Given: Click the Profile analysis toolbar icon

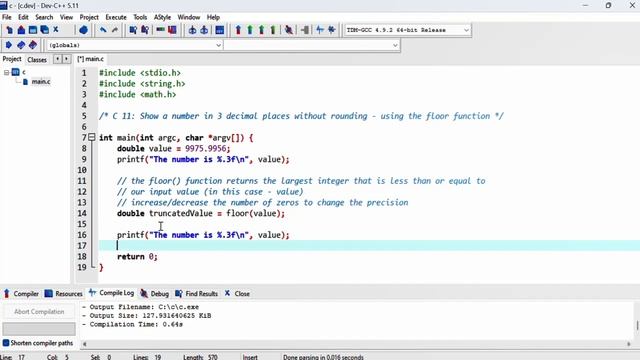Looking at the screenshot, I should click(320, 30).
